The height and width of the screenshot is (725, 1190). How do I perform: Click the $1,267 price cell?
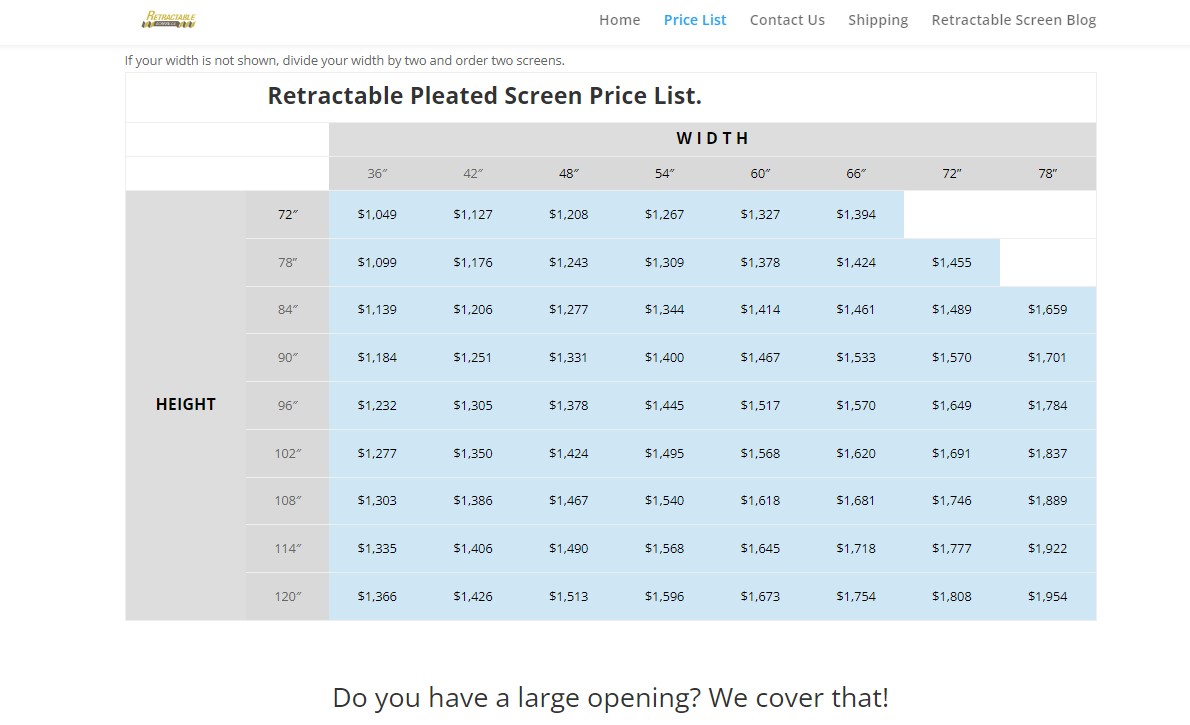pyautogui.click(x=664, y=215)
